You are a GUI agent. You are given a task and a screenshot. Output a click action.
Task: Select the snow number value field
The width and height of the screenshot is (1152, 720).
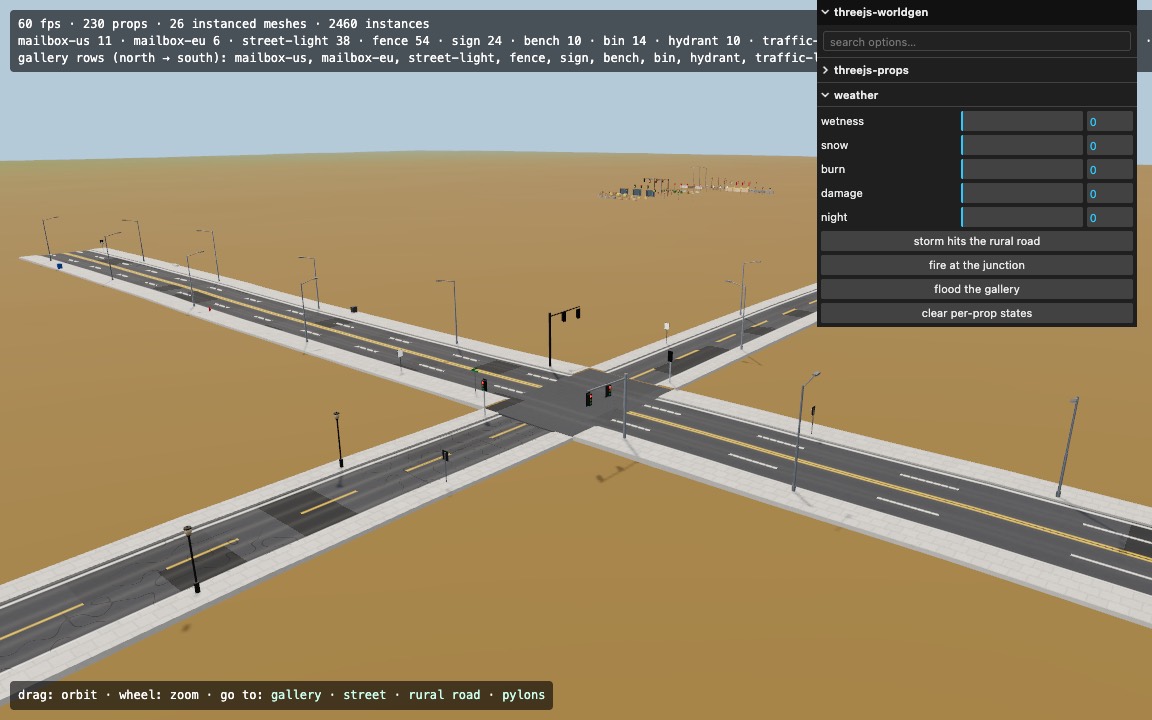point(1109,145)
